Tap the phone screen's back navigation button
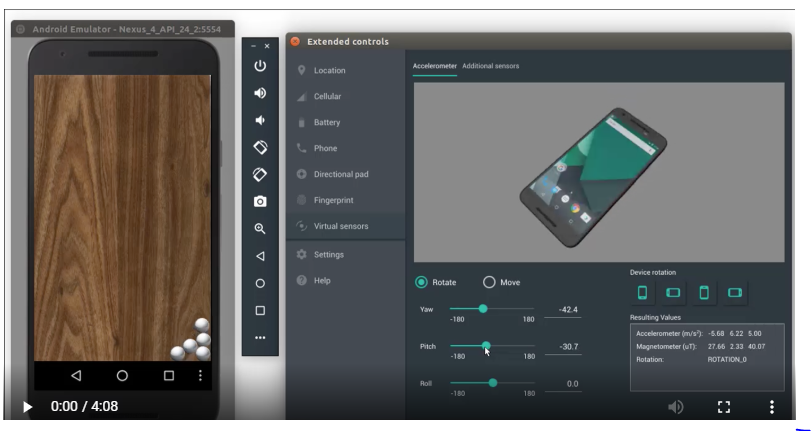Viewport: 811px width, 431px height. coord(76,376)
